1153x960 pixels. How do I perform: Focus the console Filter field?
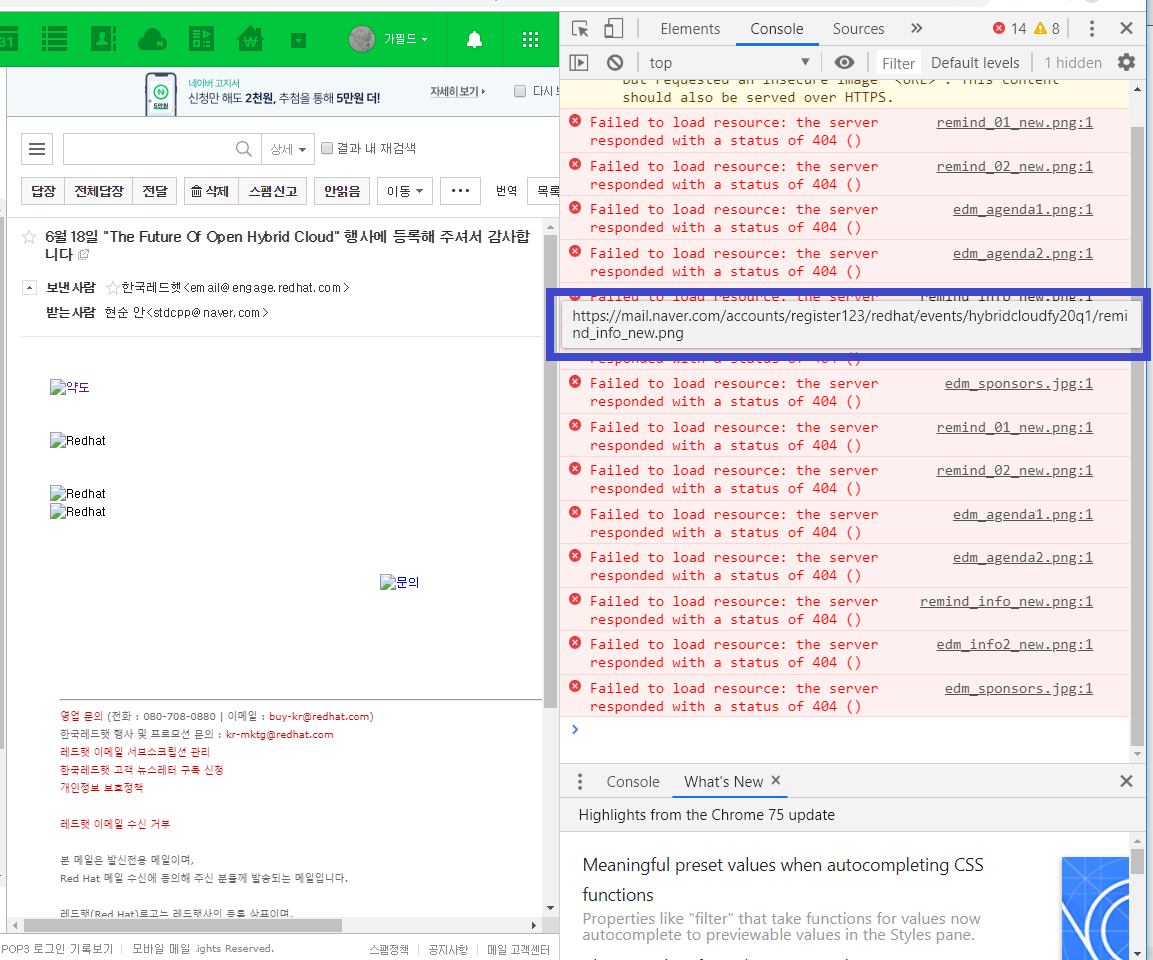898,63
